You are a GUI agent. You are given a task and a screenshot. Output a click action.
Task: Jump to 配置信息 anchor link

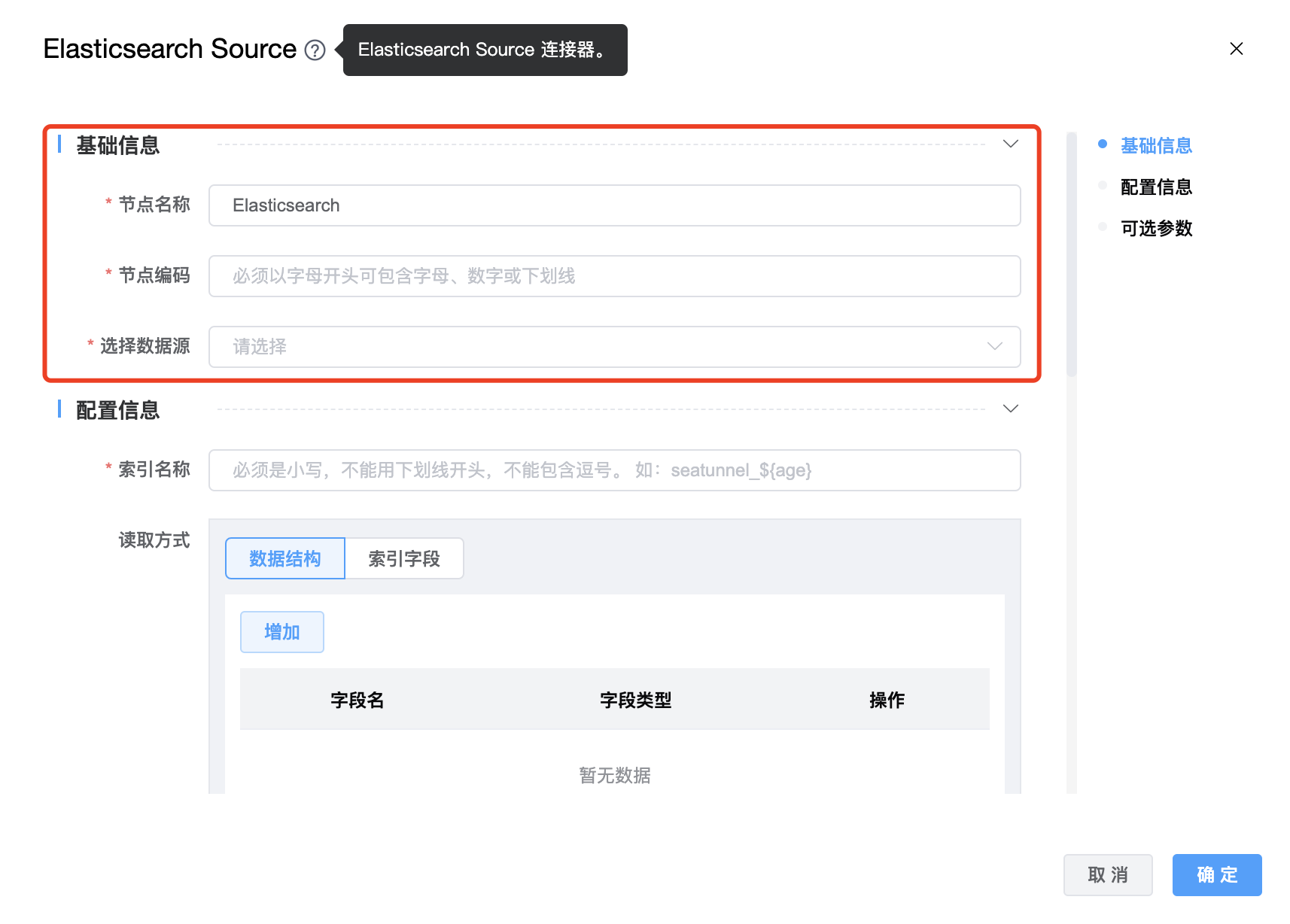point(1156,187)
